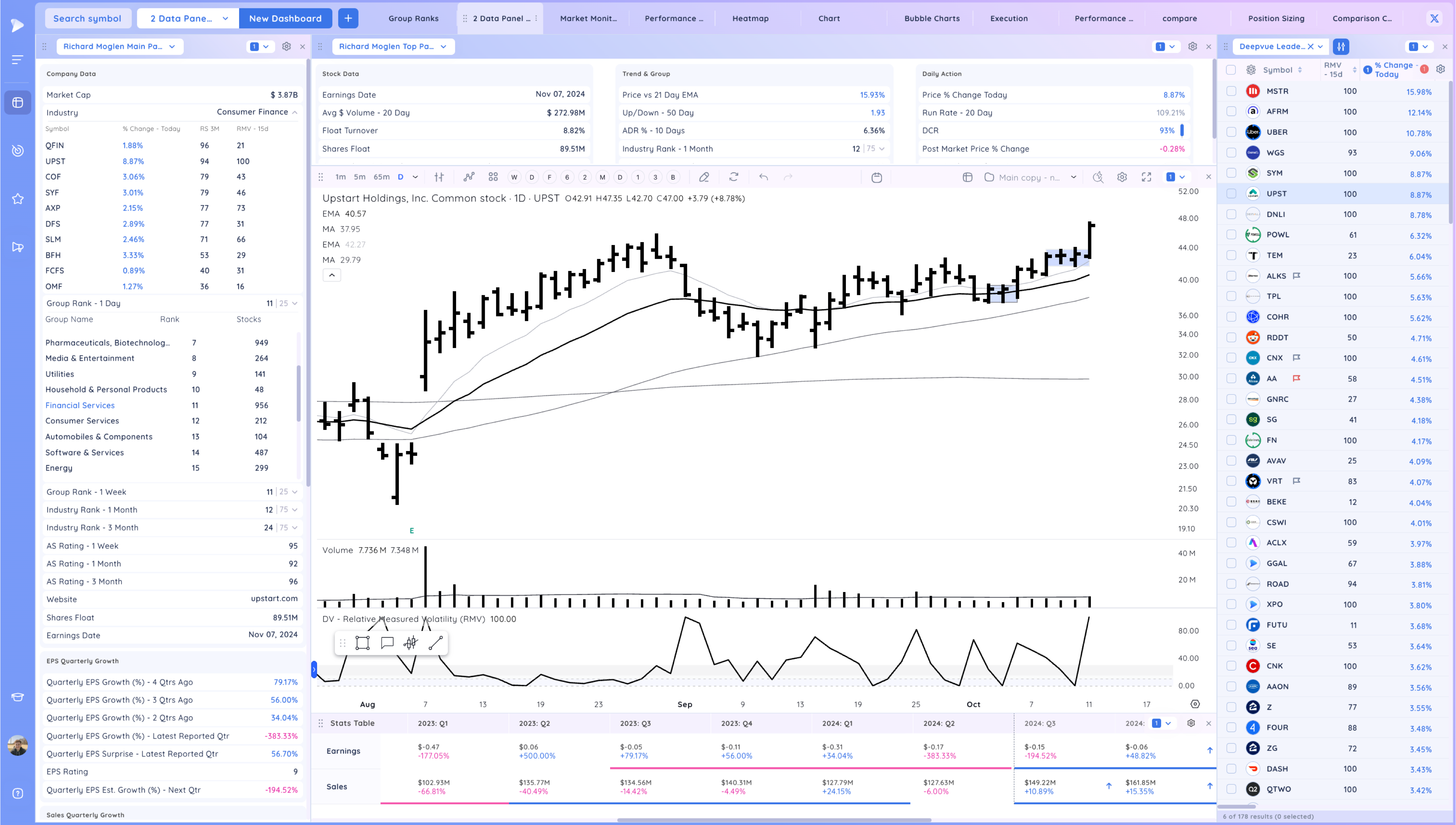Viewport: 1456px width, 825px height.
Task: Open the indicators icon in chart toolbar
Action: click(x=469, y=177)
